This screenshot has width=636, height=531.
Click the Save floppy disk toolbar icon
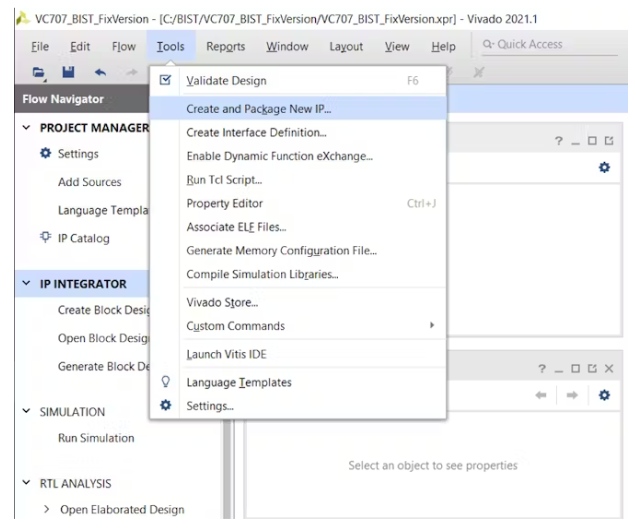tap(69, 73)
